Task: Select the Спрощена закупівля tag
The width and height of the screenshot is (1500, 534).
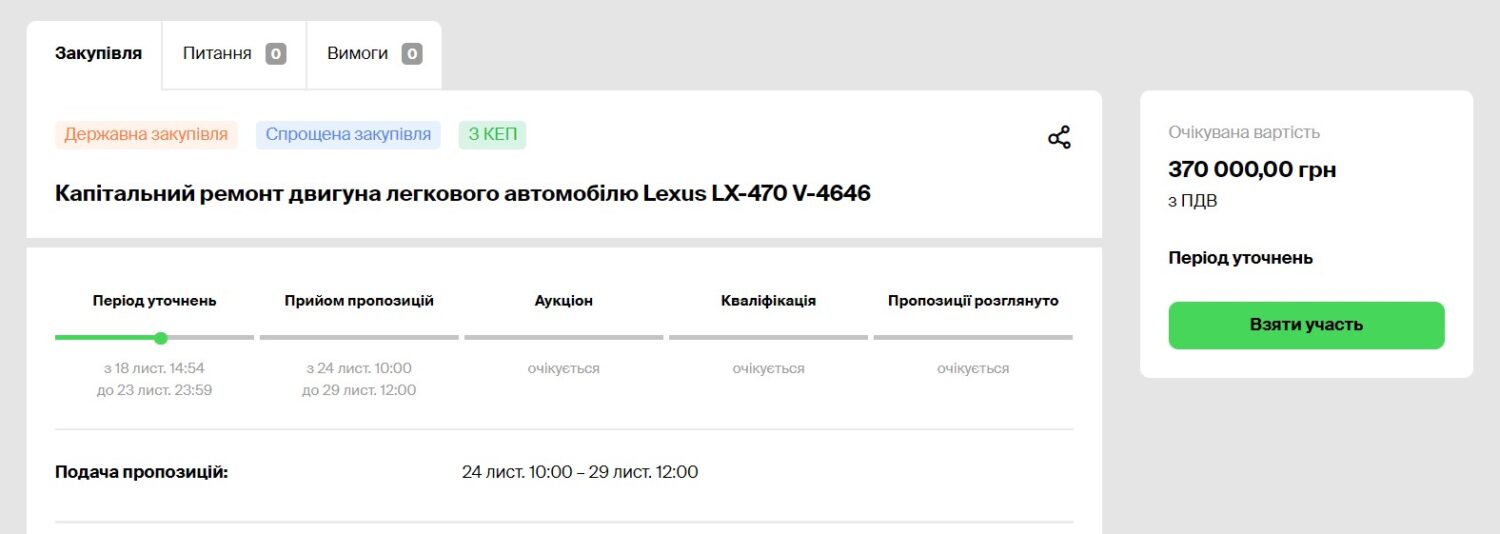Action: coord(348,134)
